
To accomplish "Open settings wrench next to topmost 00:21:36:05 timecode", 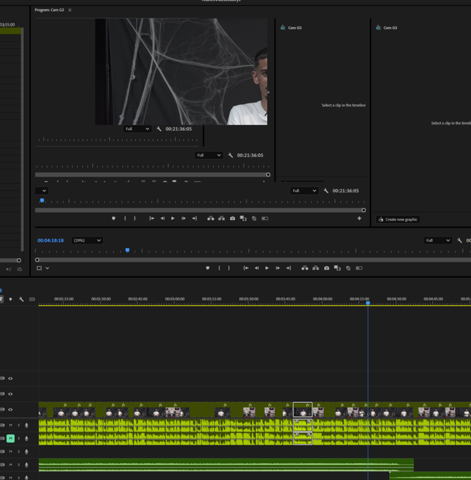I will (159, 129).
